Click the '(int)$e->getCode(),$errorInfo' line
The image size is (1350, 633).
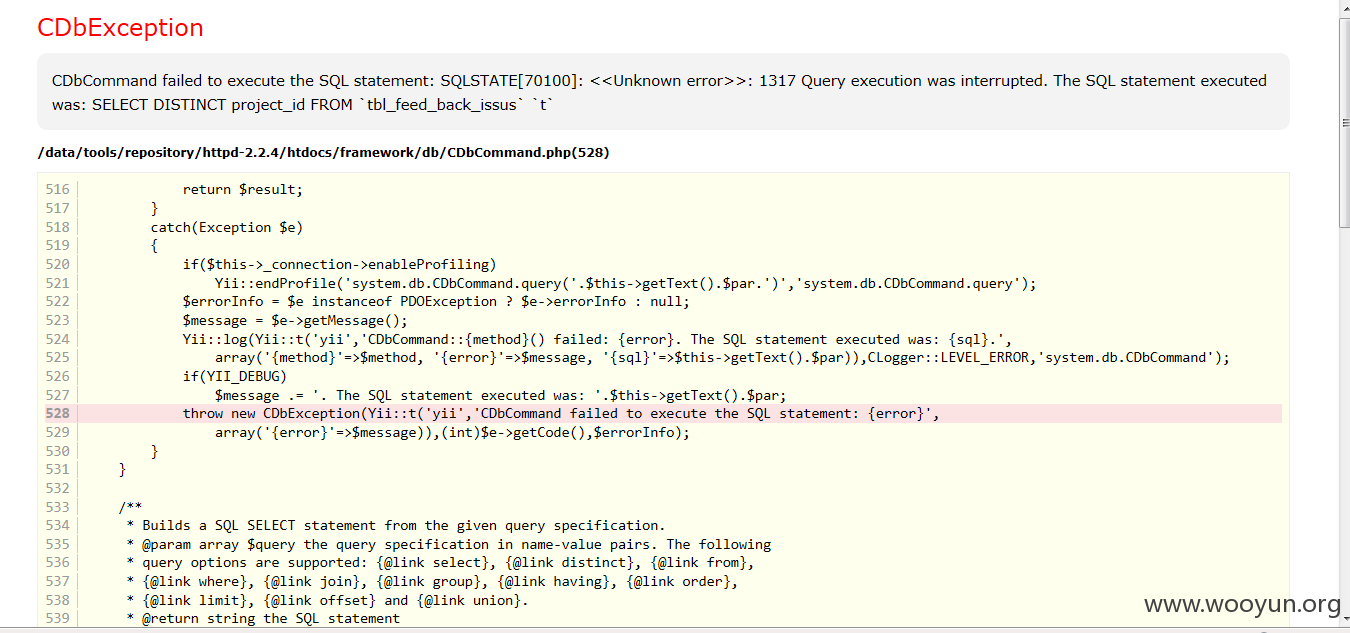pos(452,432)
